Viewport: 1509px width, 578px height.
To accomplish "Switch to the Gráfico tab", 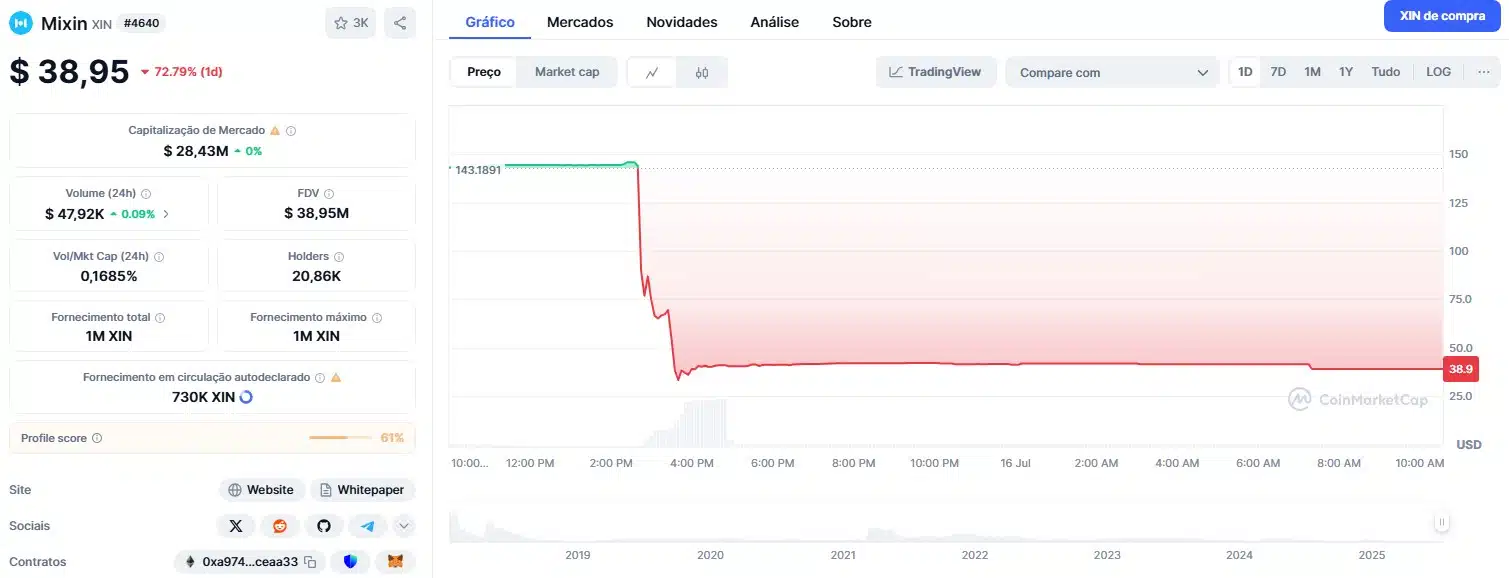I will coord(490,22).
